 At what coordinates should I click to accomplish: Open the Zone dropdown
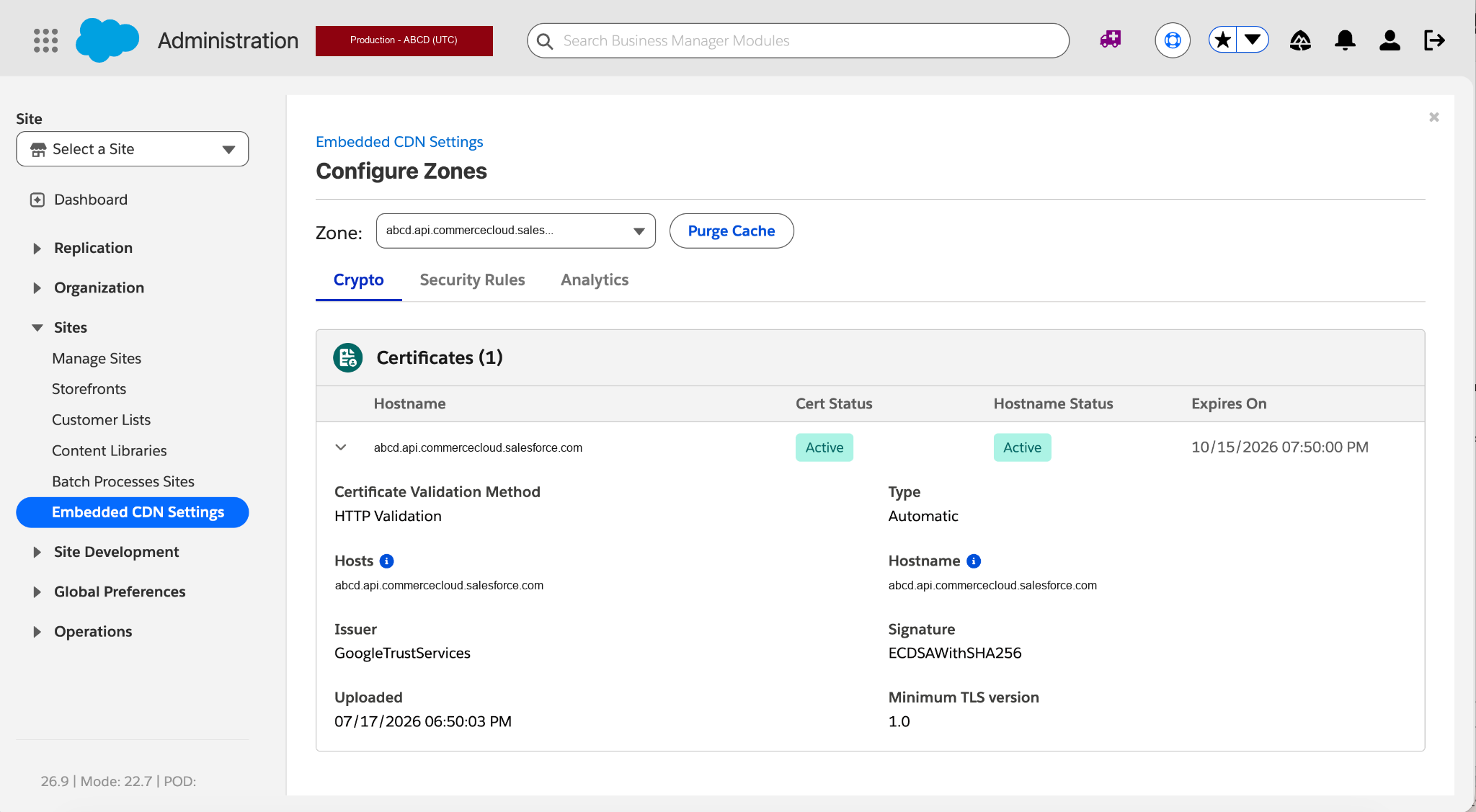[516, 231]
